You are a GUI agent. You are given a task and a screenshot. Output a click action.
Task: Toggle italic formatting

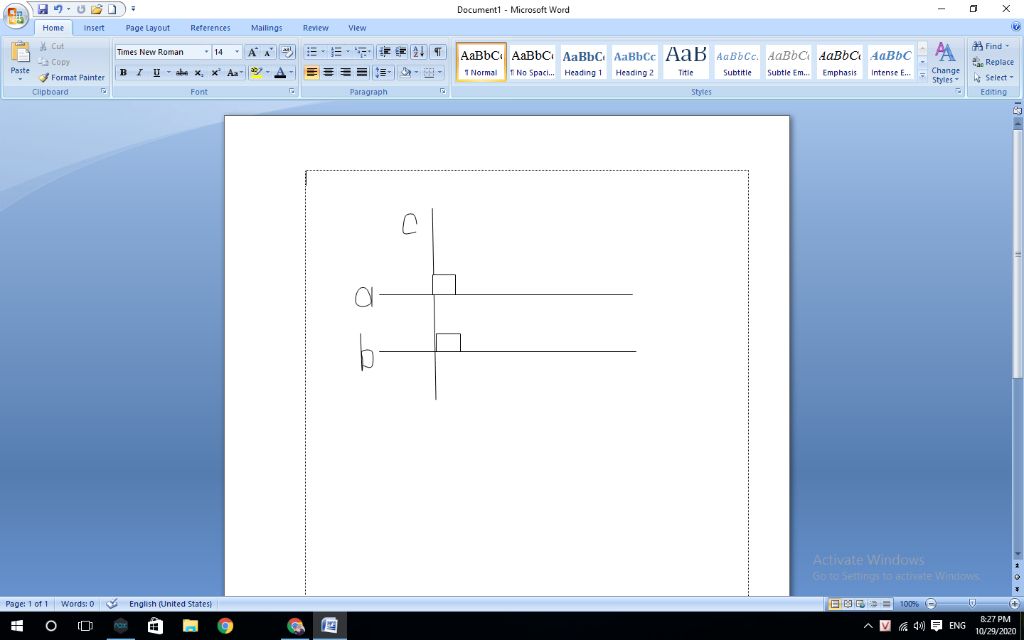139,72
